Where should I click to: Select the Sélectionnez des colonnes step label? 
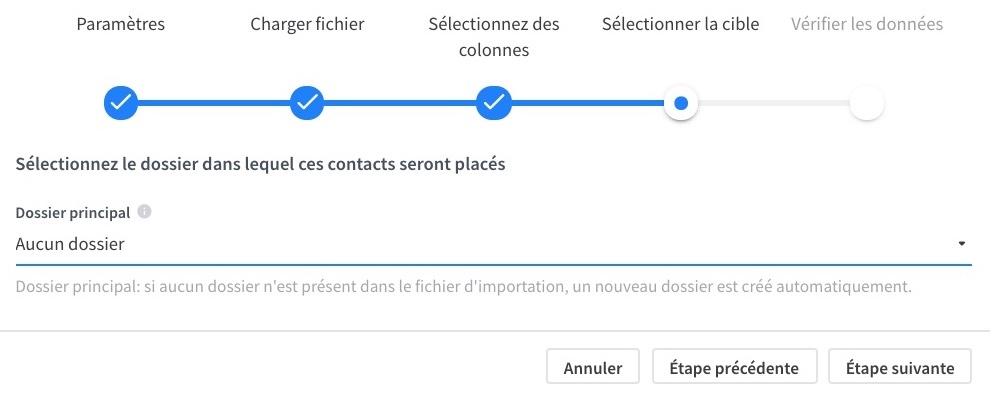pos(494,37)
